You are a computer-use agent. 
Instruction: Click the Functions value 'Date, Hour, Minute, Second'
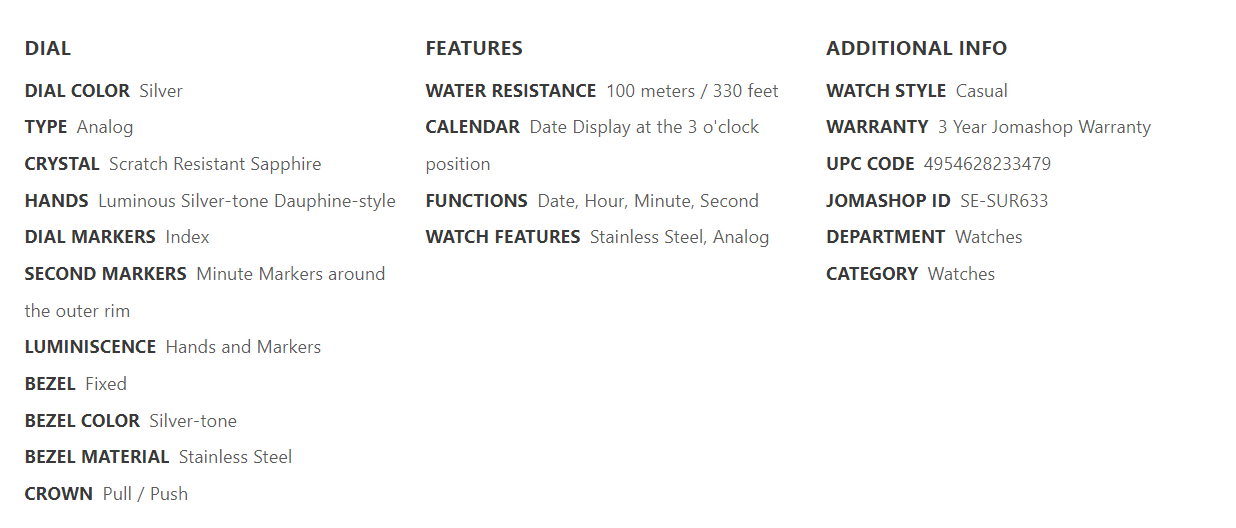648,201
